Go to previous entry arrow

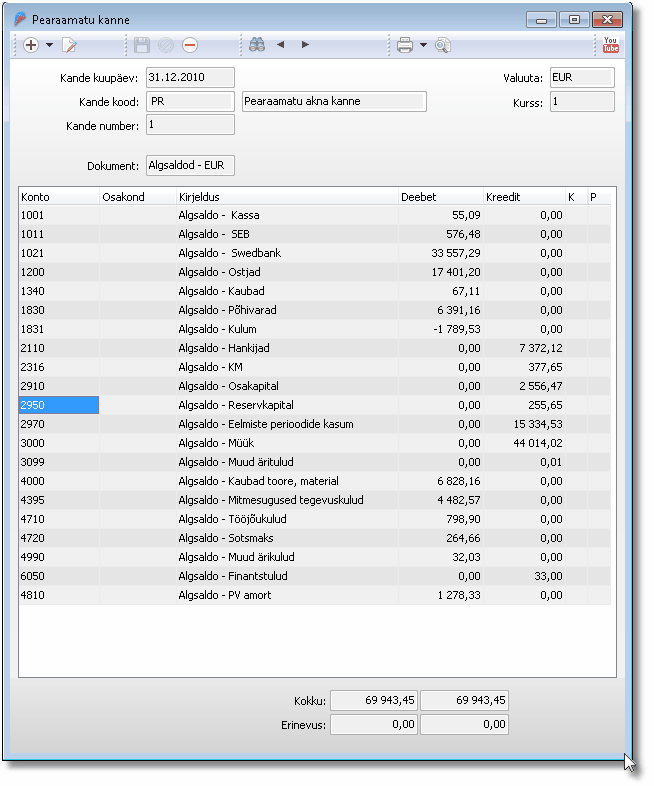281,45
